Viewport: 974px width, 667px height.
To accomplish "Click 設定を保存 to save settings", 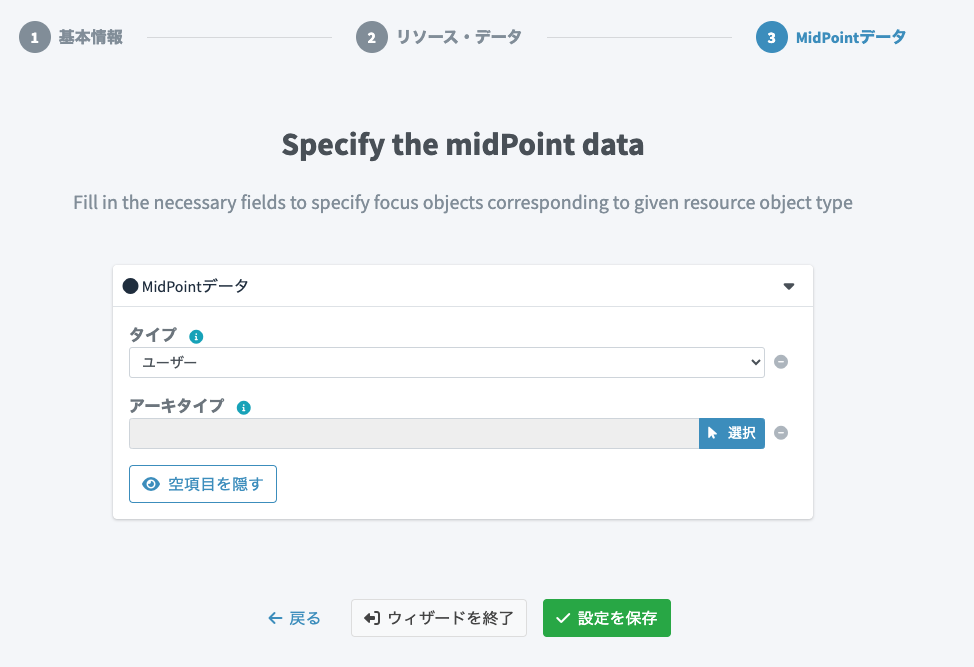I will pyautogui.click(x=606, y=618).
